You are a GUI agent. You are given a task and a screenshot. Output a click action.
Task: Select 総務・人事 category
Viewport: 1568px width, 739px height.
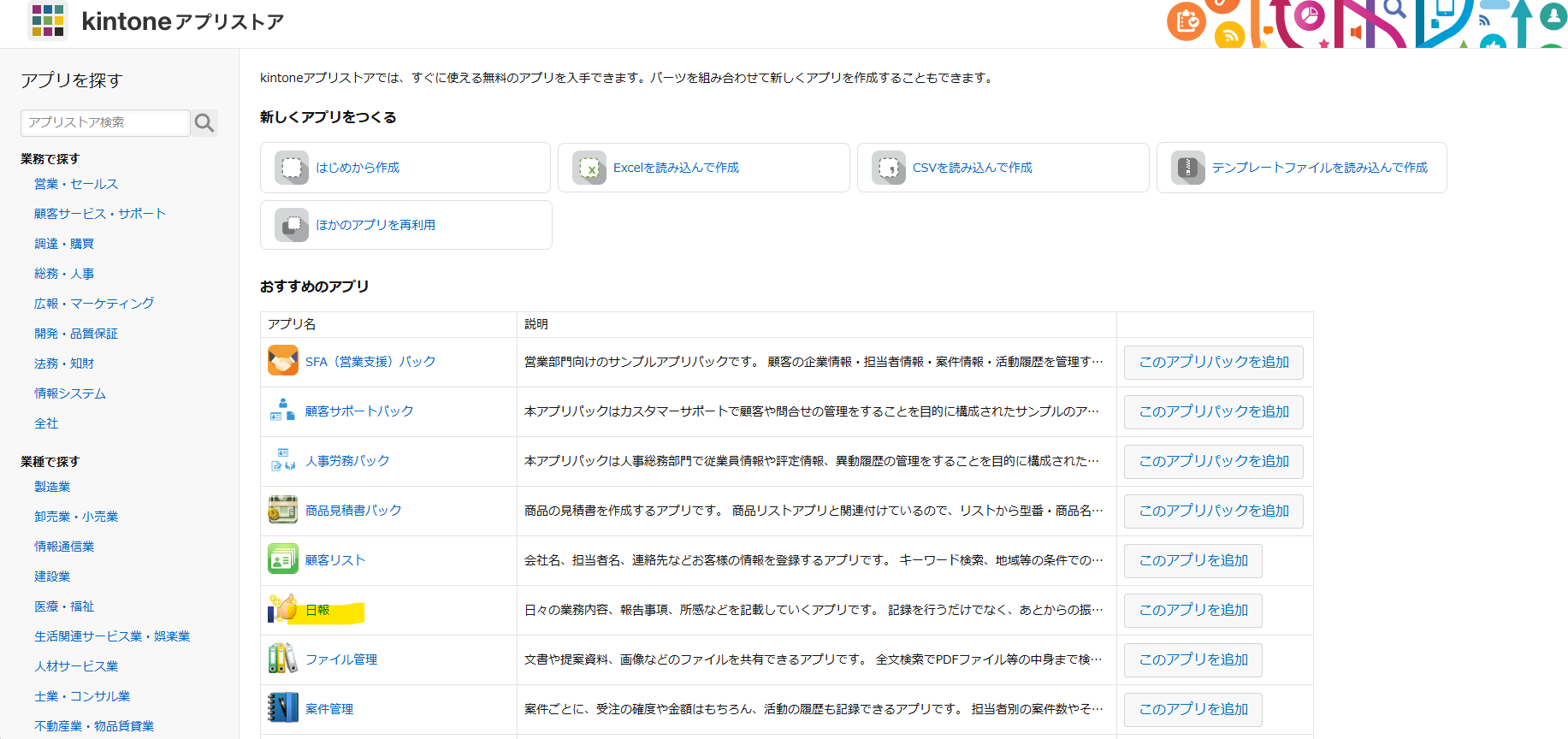pyautogui.click(x=64, y=274)
